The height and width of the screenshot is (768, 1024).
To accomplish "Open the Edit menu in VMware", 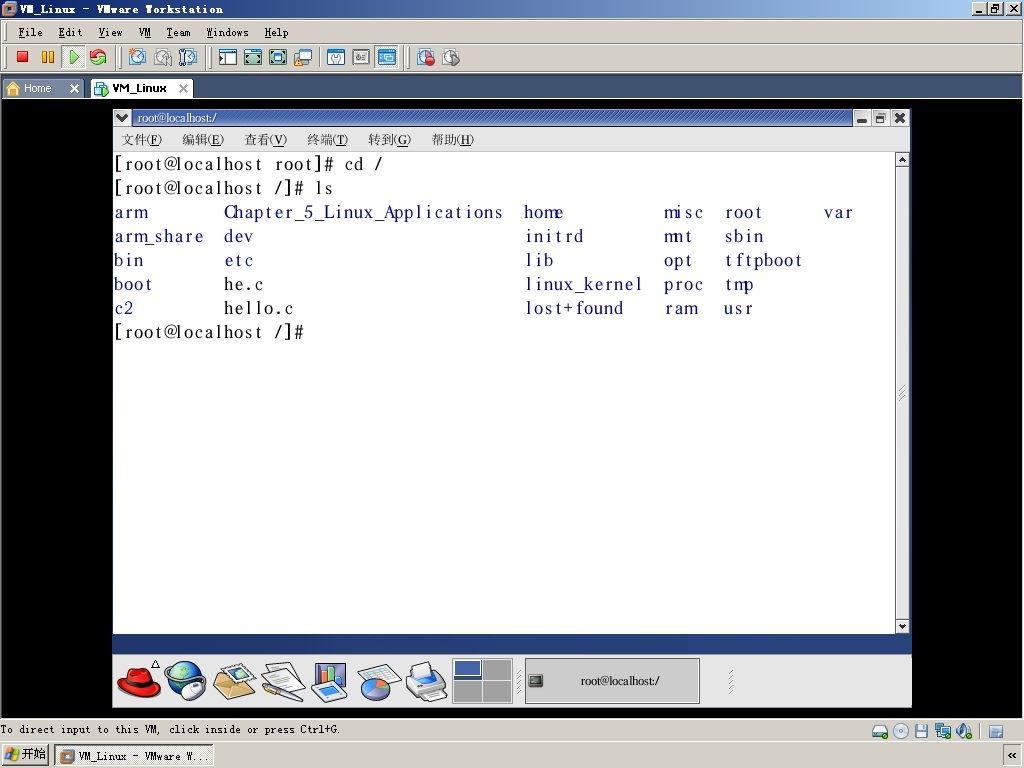I will [70, 33].
